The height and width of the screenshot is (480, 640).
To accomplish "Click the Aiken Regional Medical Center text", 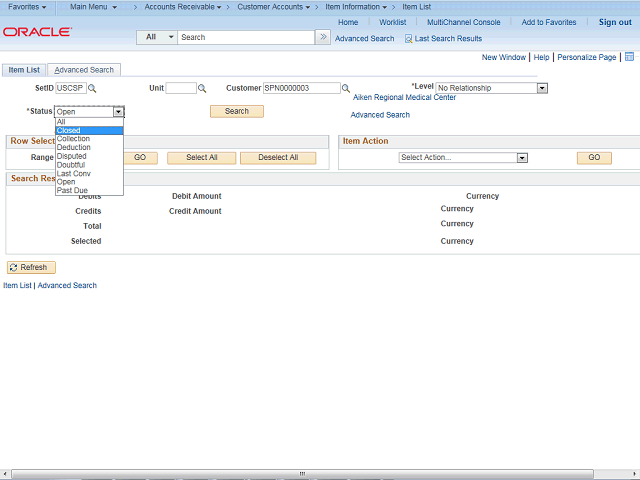I will pyautogui.click(x=404, y=98).
